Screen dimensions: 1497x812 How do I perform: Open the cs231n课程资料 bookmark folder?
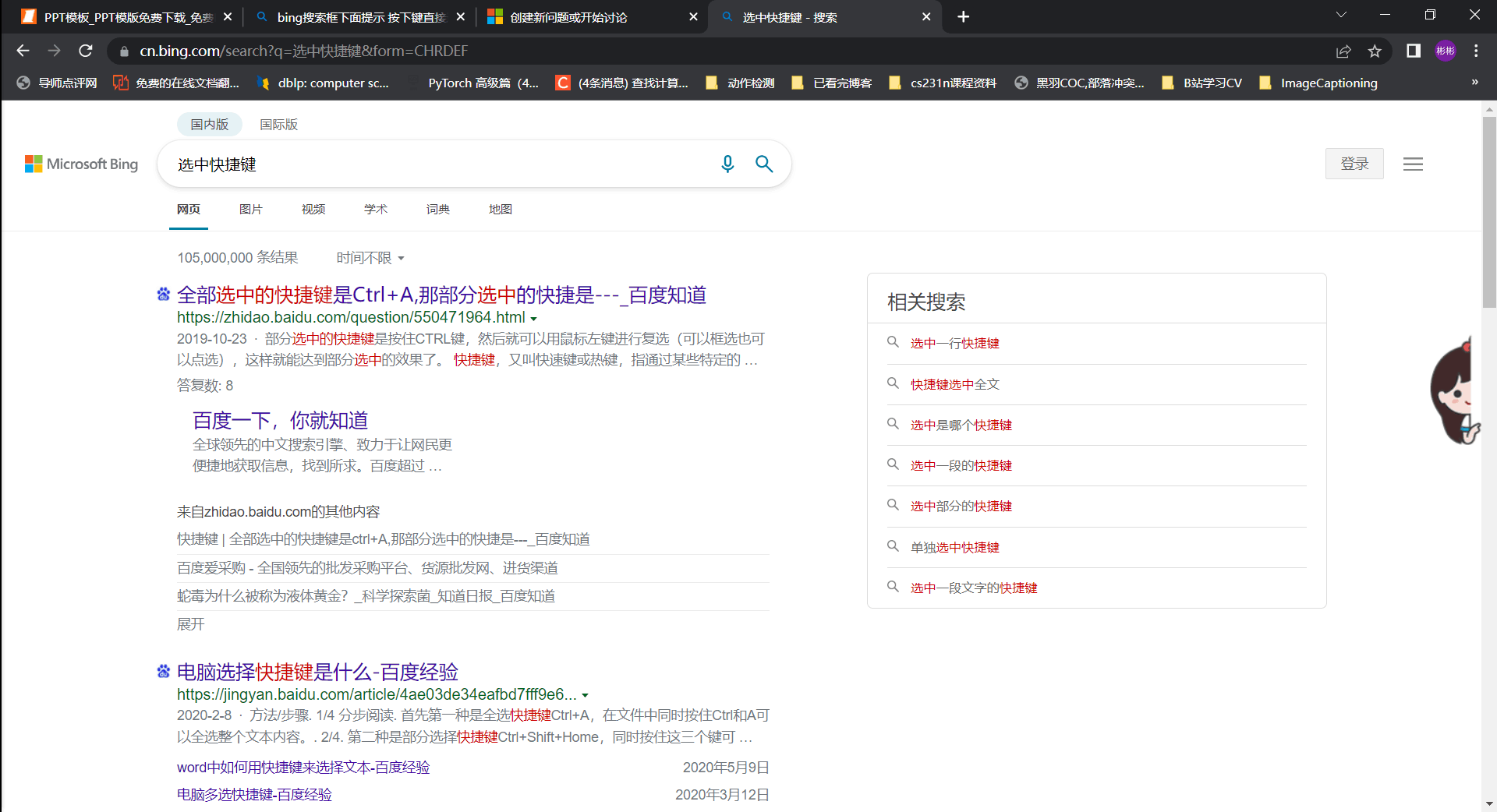click(943, 83)
